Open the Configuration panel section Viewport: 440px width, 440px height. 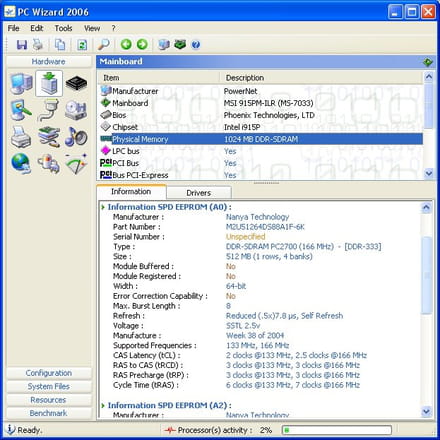tap(49, 373)
